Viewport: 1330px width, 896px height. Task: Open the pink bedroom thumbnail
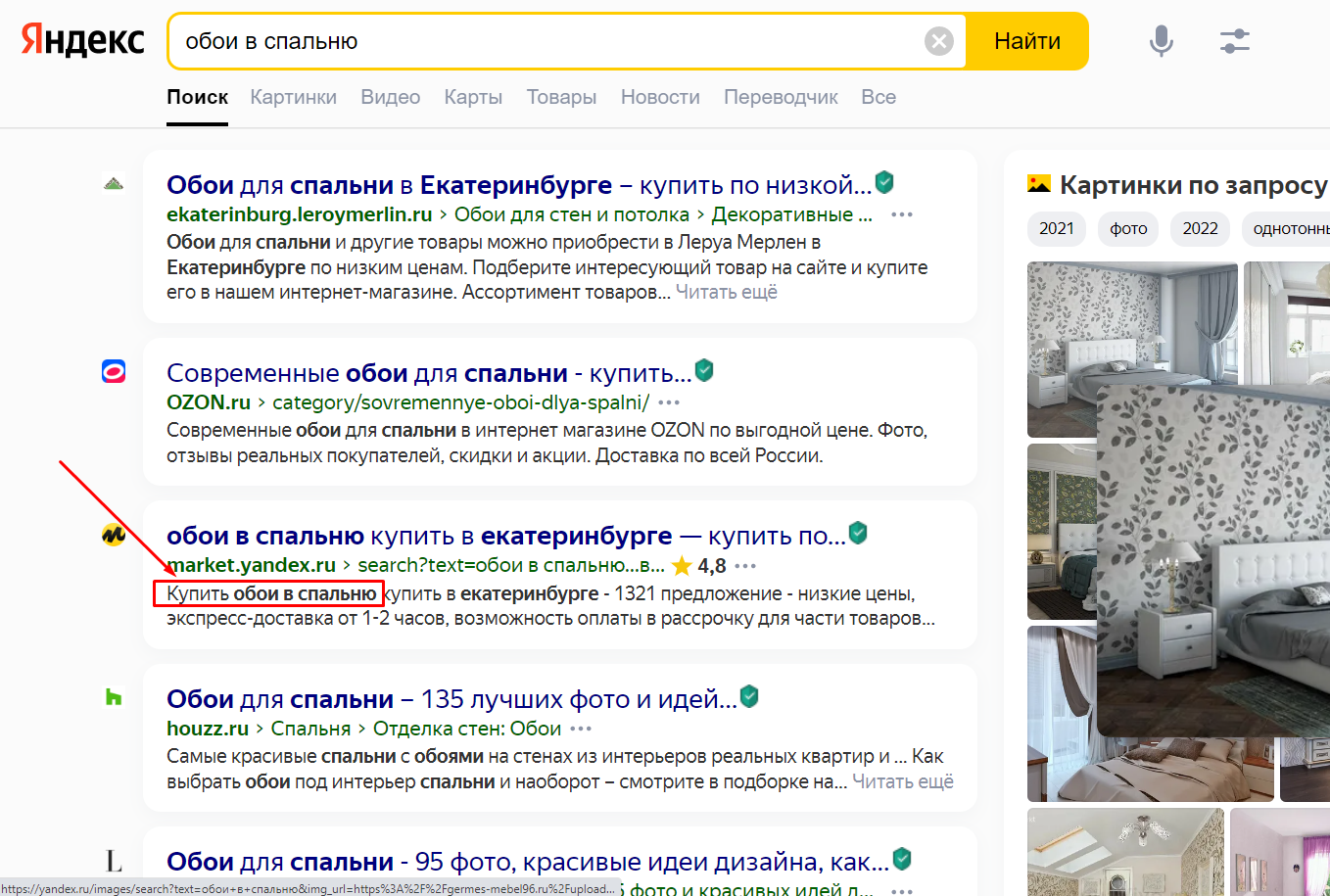pyautogui.click(x=1280, y=852)
